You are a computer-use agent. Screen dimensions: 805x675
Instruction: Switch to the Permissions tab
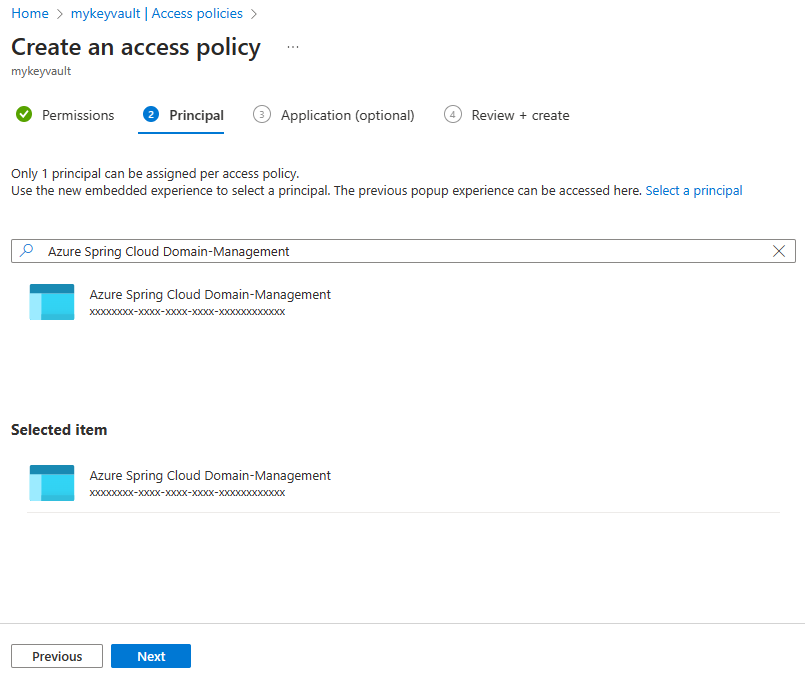tap(78, 115)
